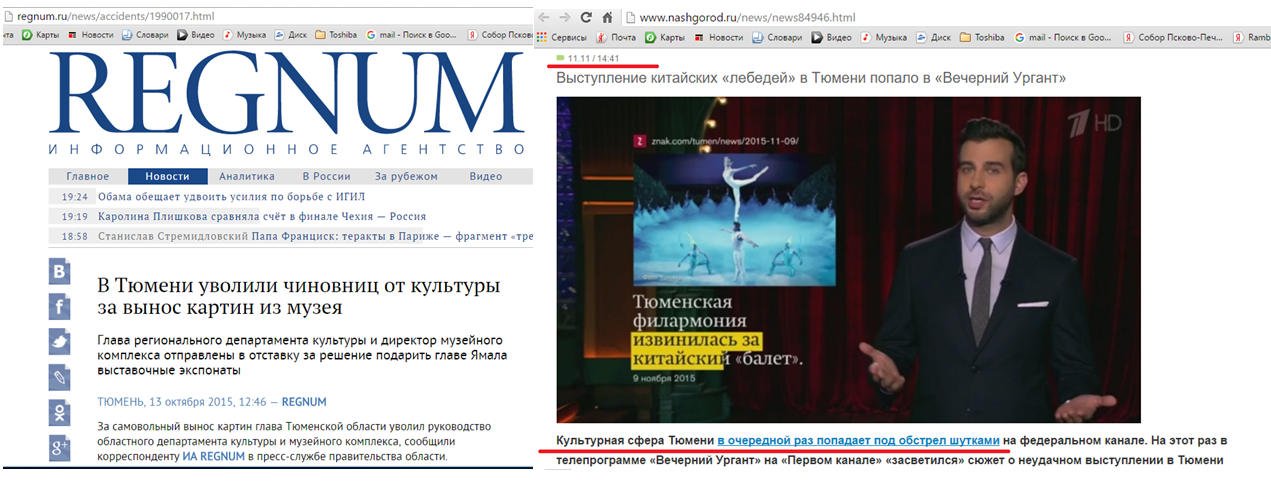
Task: Switch to the Главное tab on REGNUM
Action: pos(88,177)
